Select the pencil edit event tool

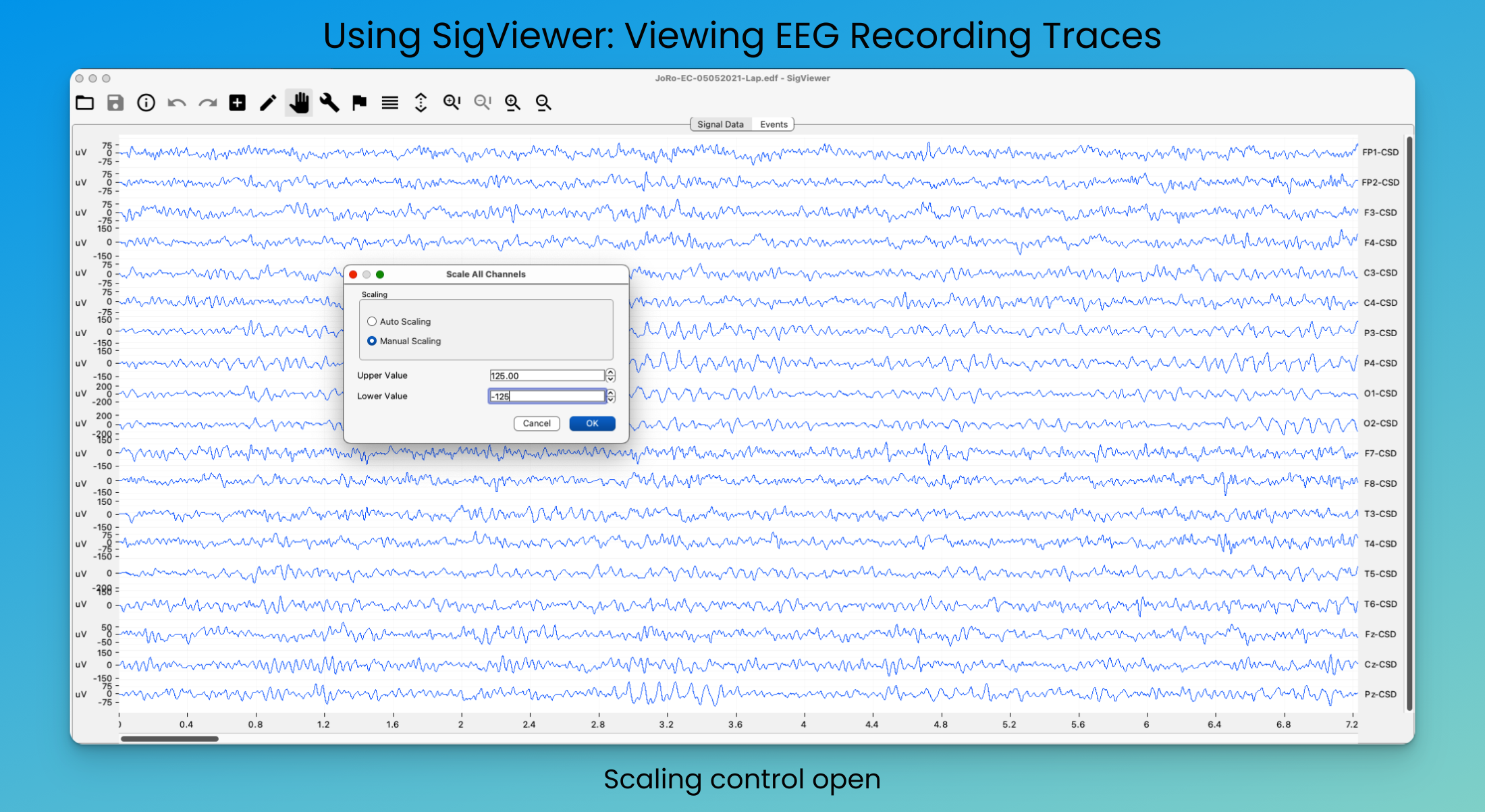pos(268,103)
